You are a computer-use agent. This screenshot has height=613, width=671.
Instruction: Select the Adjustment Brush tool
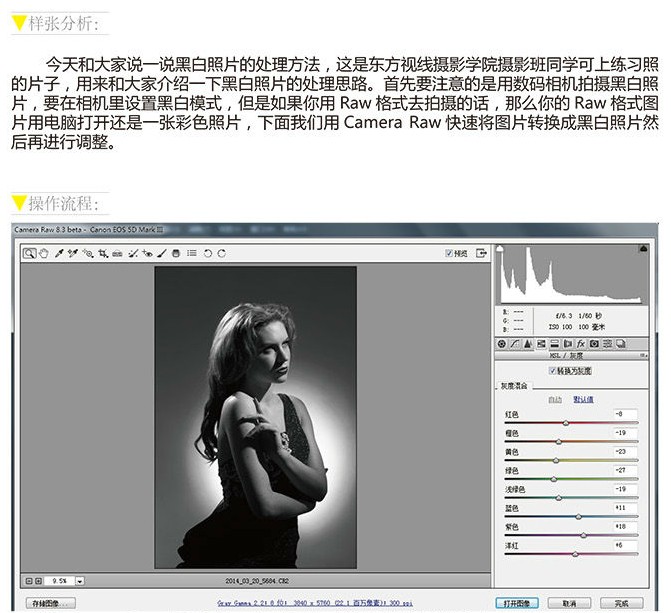[x=162, y=253]
